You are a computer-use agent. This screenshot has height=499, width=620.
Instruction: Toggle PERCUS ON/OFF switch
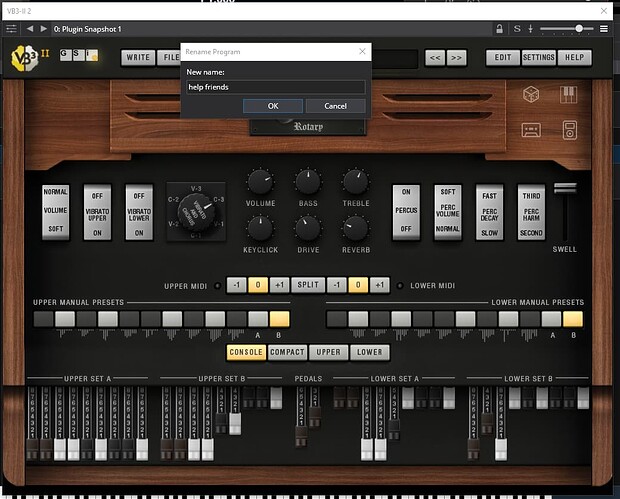(x=406, y=212)
